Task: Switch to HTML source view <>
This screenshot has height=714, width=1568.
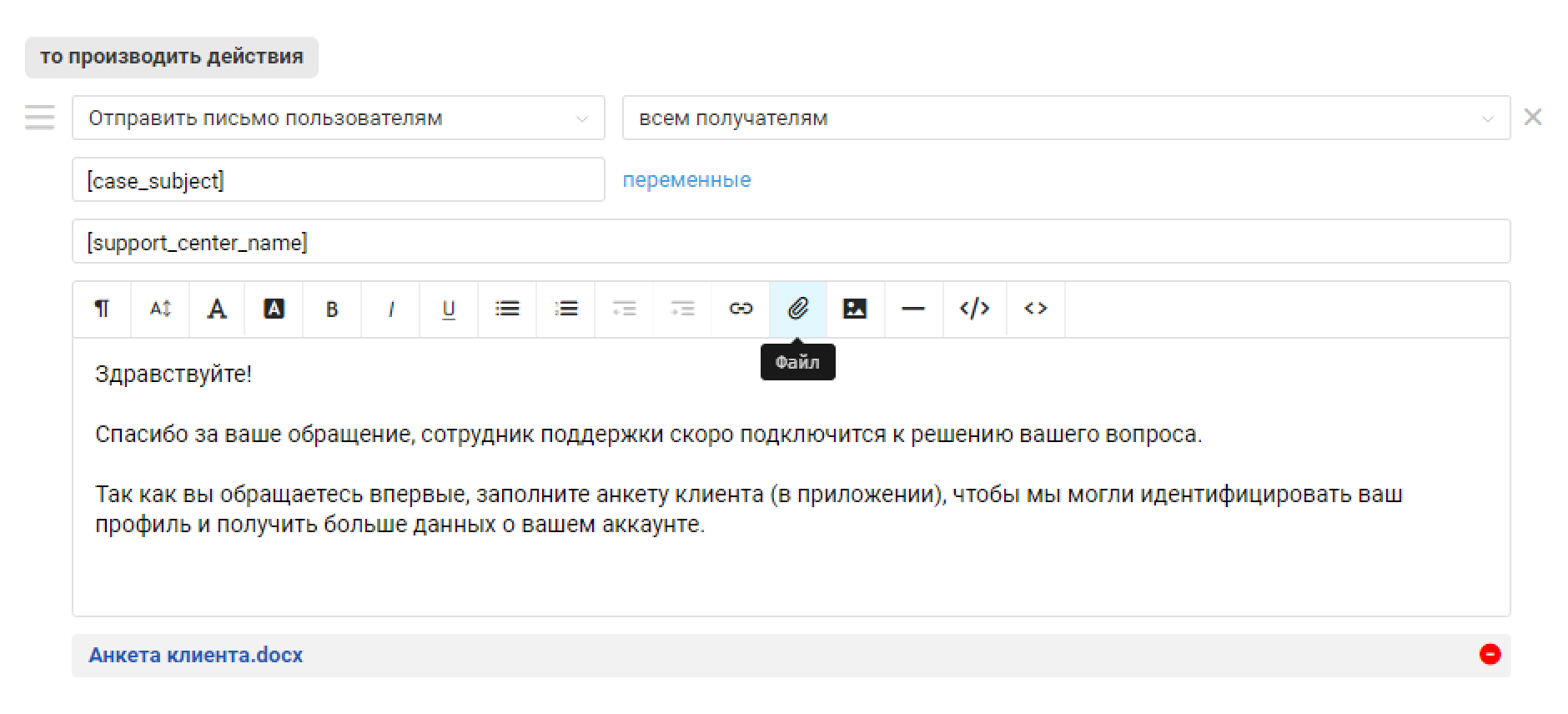Action: coord(1036,309)
